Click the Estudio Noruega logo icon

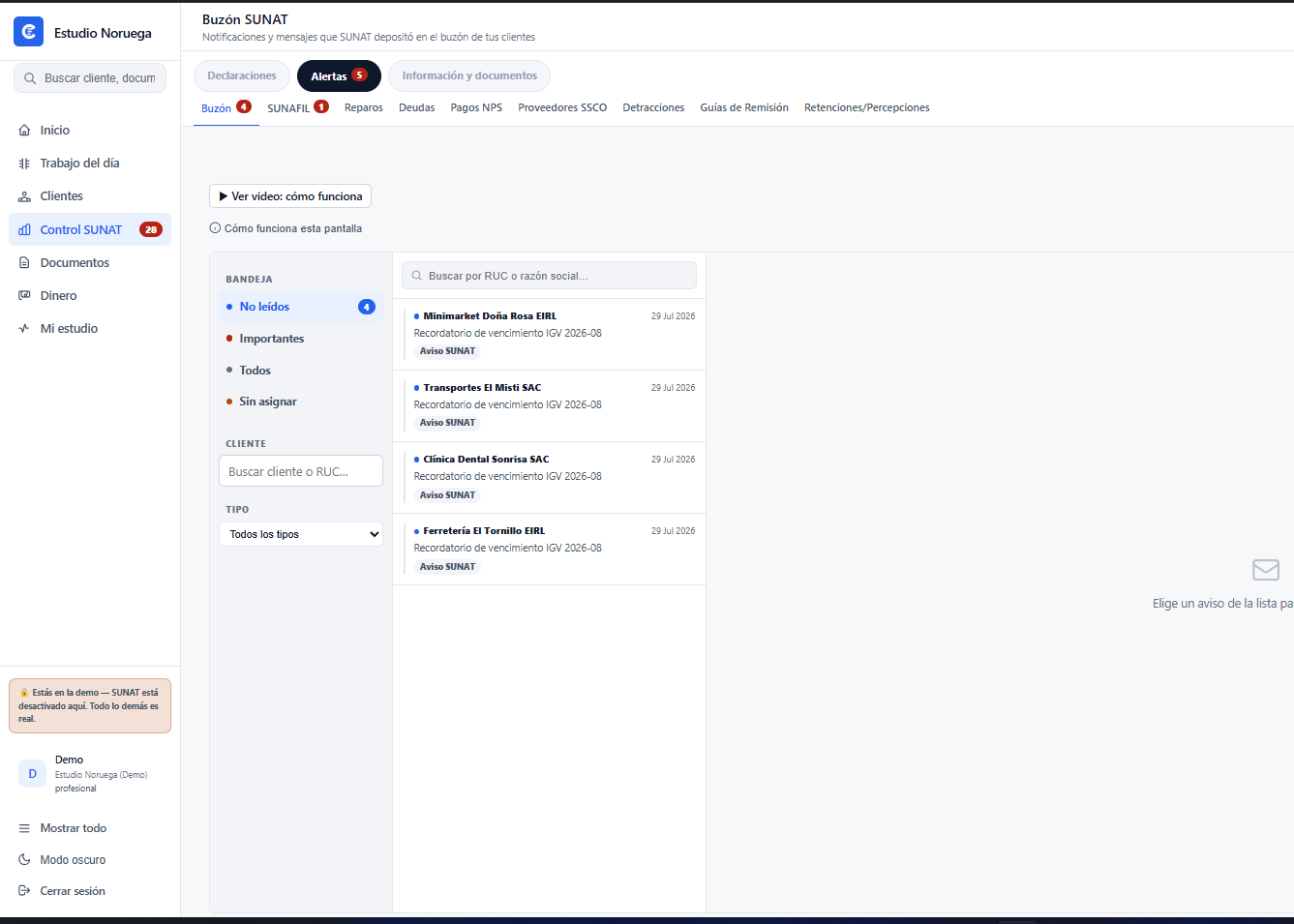tap(28, 32)
